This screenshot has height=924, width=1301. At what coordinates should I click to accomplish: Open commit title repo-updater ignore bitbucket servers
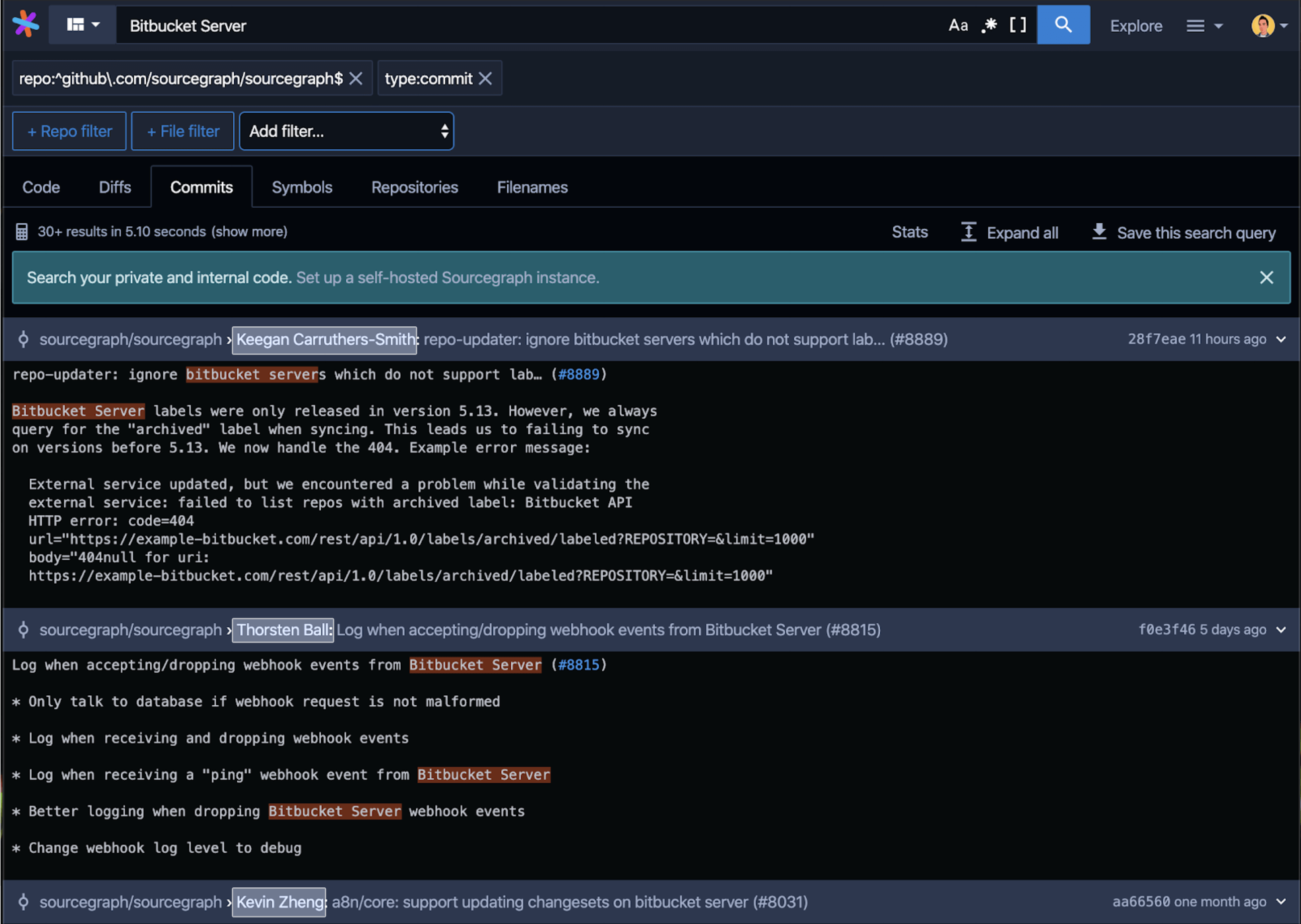click(x=686, y=340)
